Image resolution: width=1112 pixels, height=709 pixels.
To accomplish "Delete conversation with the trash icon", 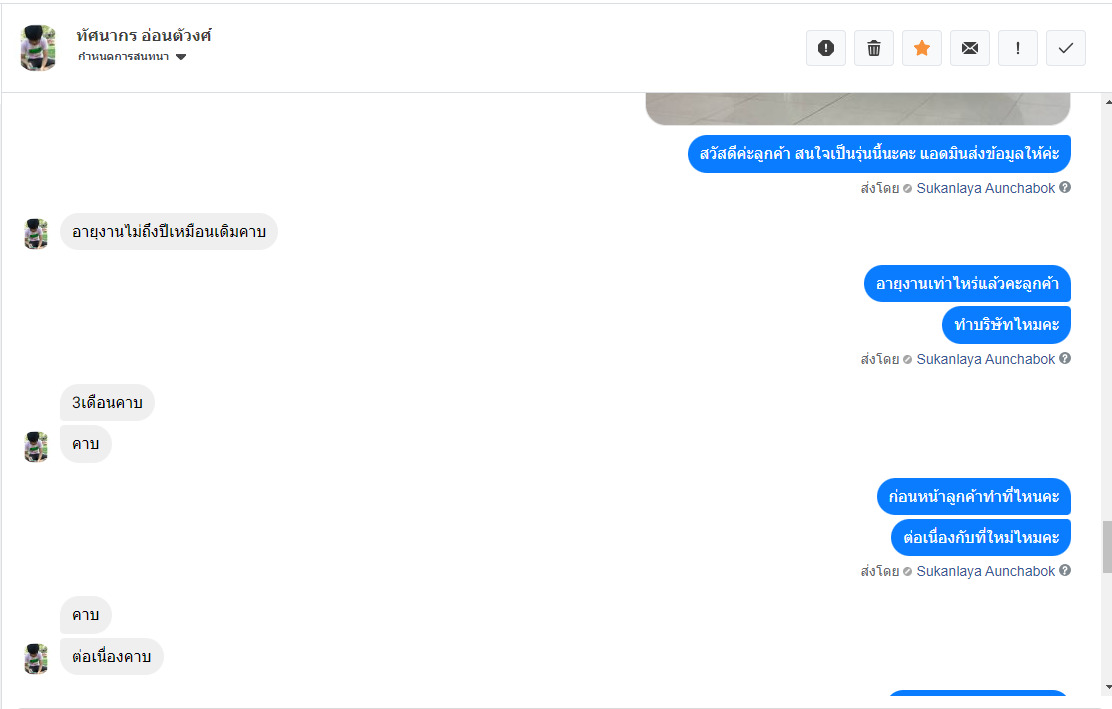I will (x=874, y=48).
